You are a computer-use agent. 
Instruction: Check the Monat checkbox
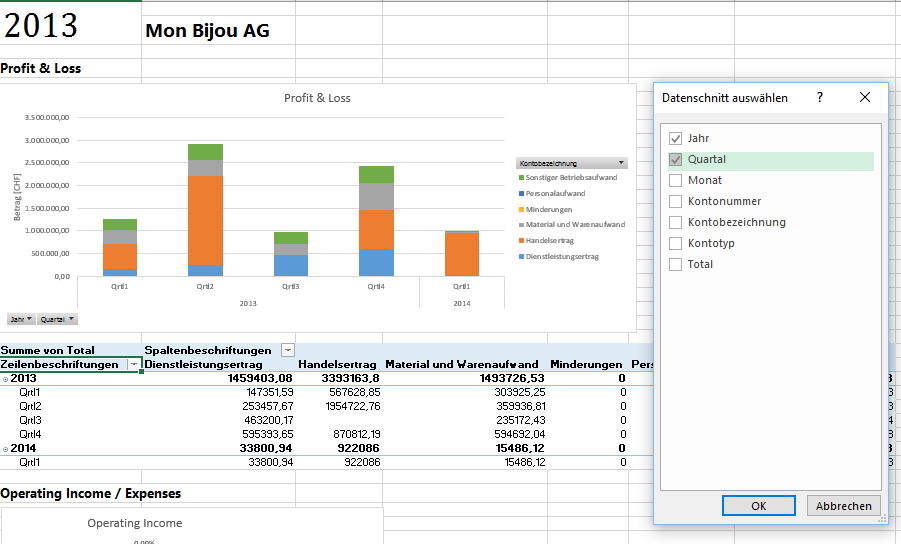(676, 180)
